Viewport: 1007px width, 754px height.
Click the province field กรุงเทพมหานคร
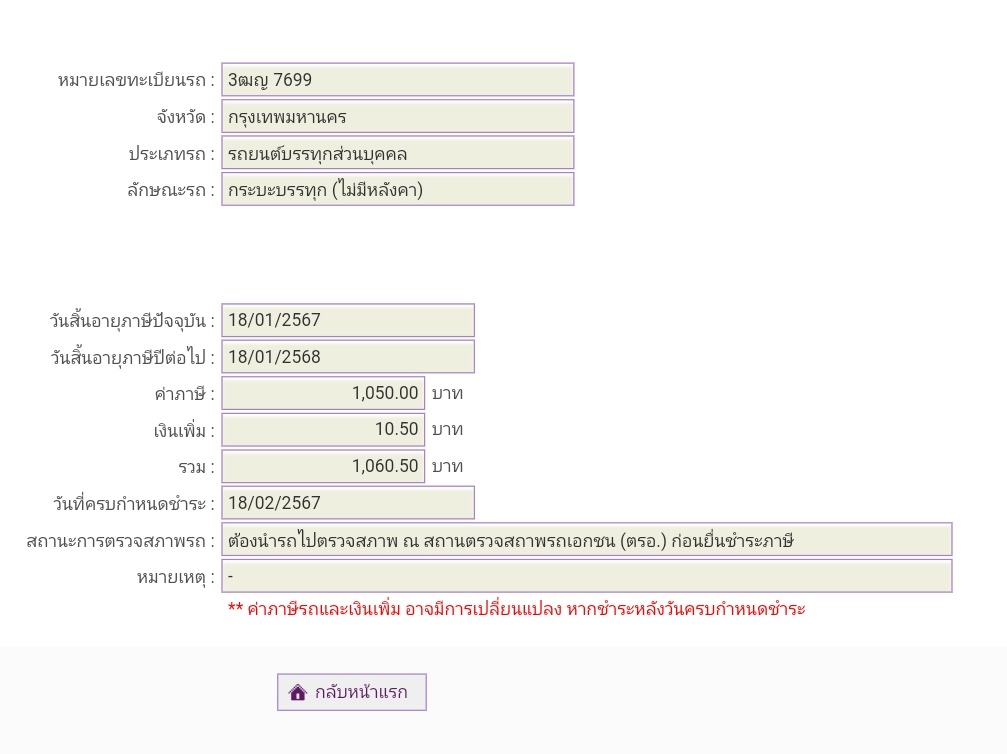click(x=398, y=116)
